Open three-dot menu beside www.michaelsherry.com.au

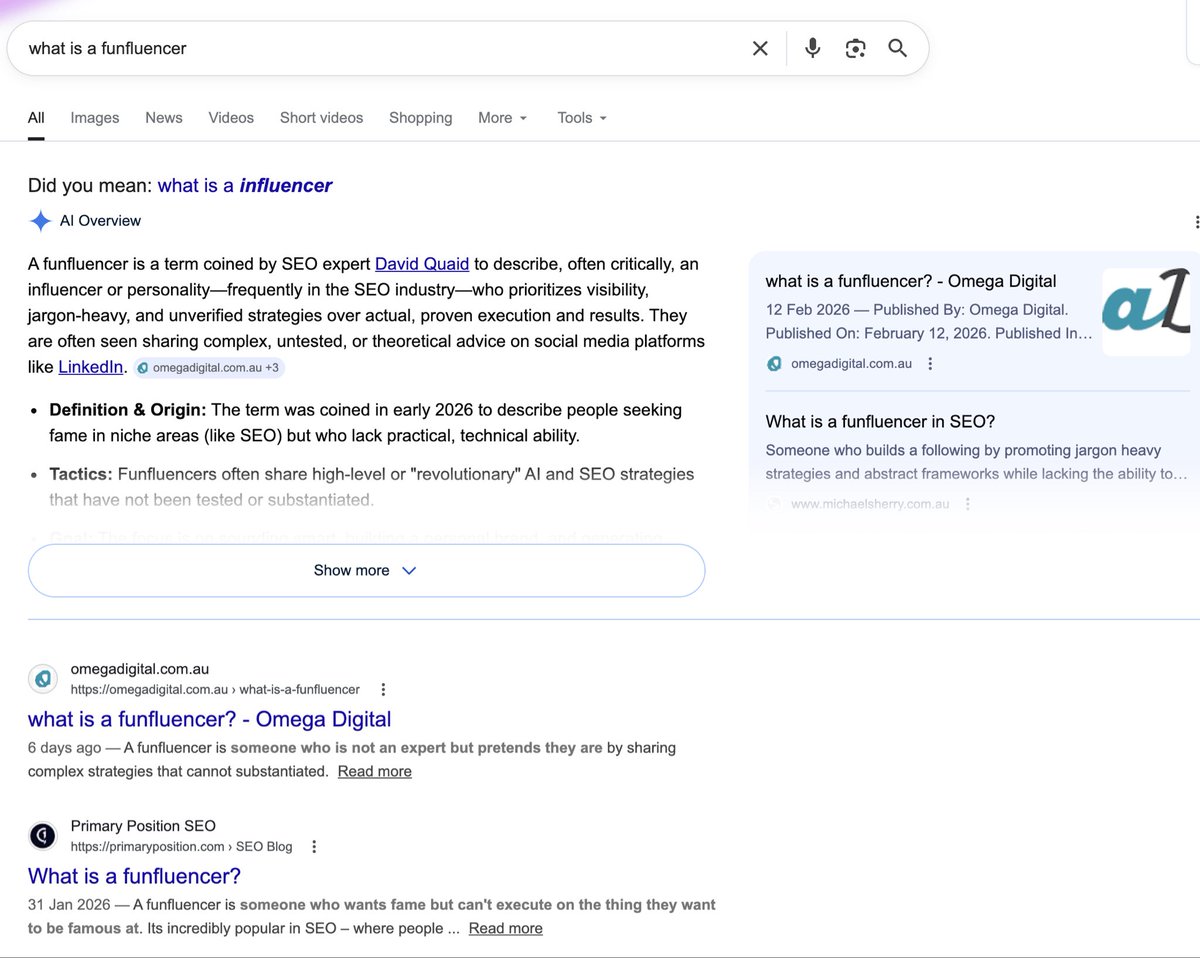click(967, 504)
